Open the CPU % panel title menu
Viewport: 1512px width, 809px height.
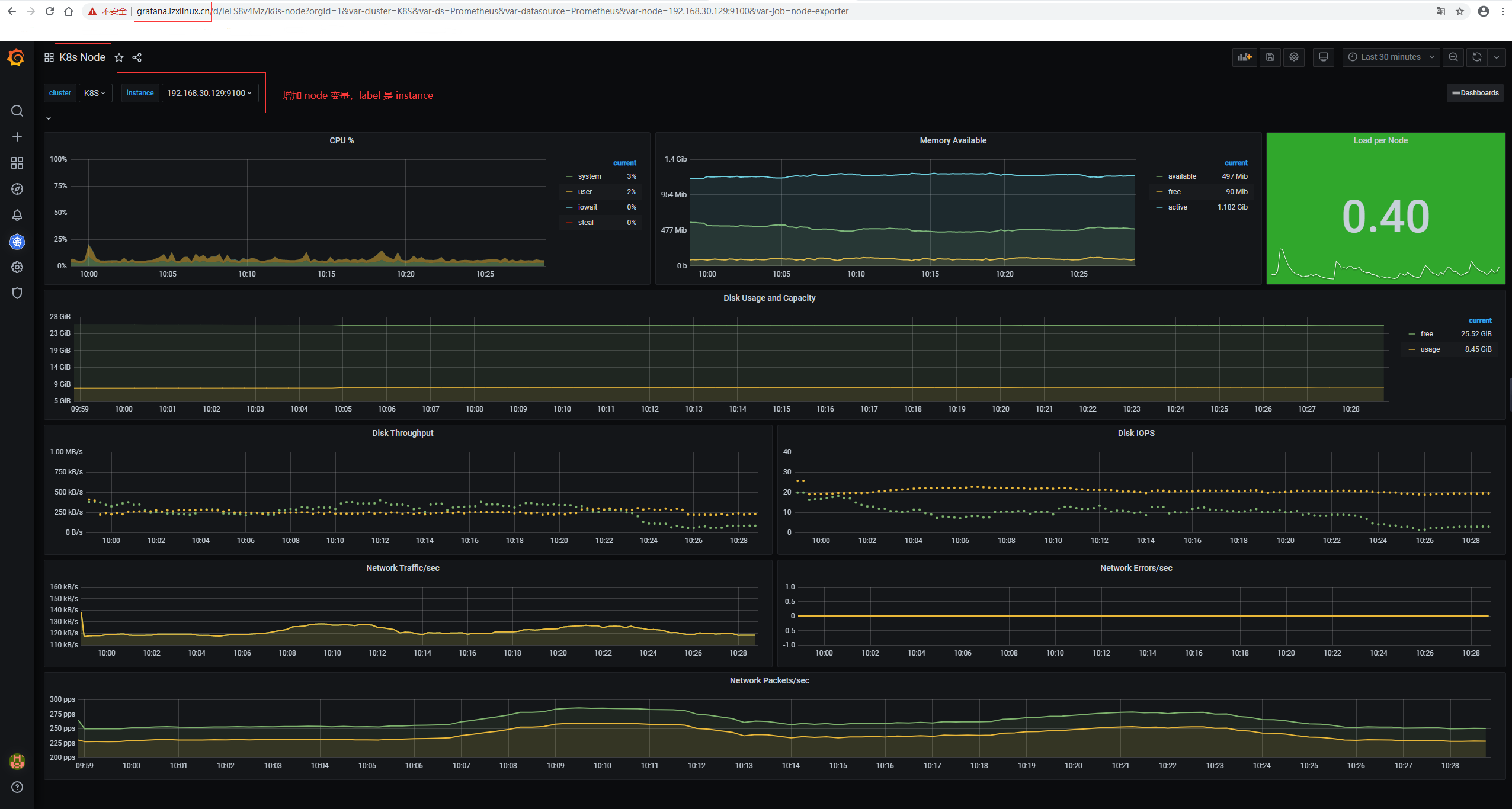342,140
